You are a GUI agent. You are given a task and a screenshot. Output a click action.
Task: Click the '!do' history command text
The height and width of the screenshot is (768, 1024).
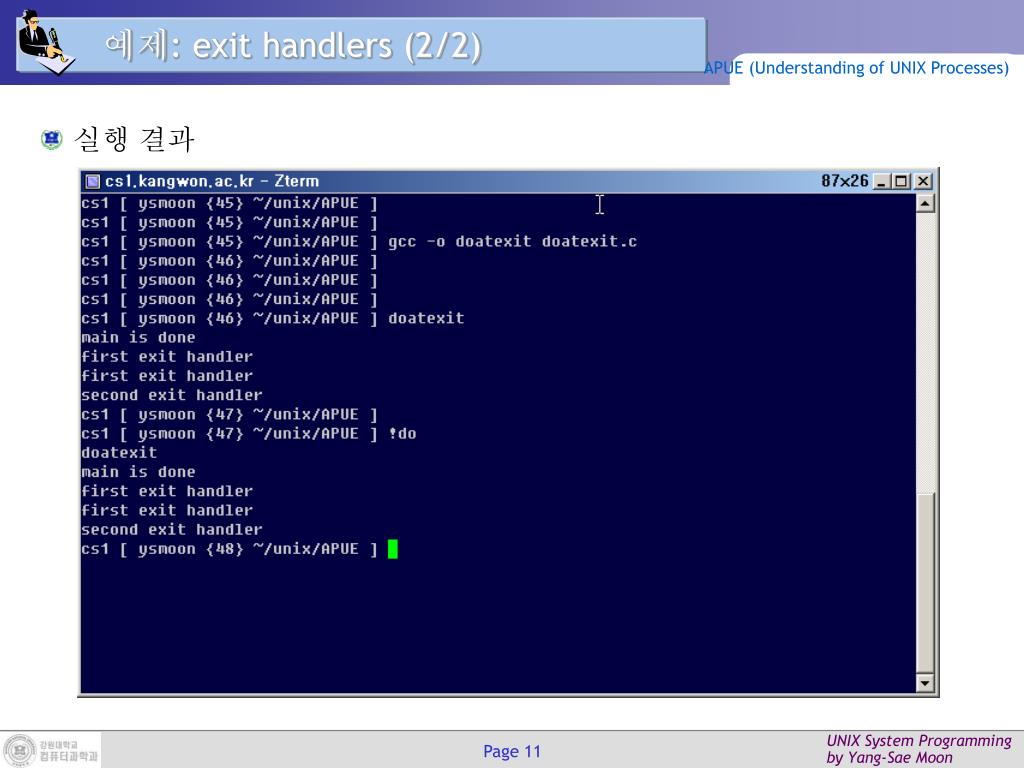[402, 434]
